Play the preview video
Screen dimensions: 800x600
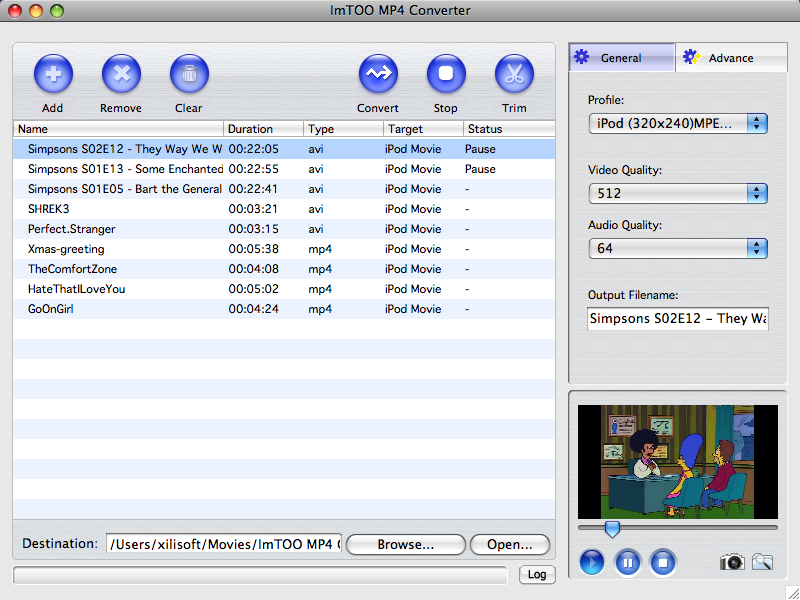(592, 563)
